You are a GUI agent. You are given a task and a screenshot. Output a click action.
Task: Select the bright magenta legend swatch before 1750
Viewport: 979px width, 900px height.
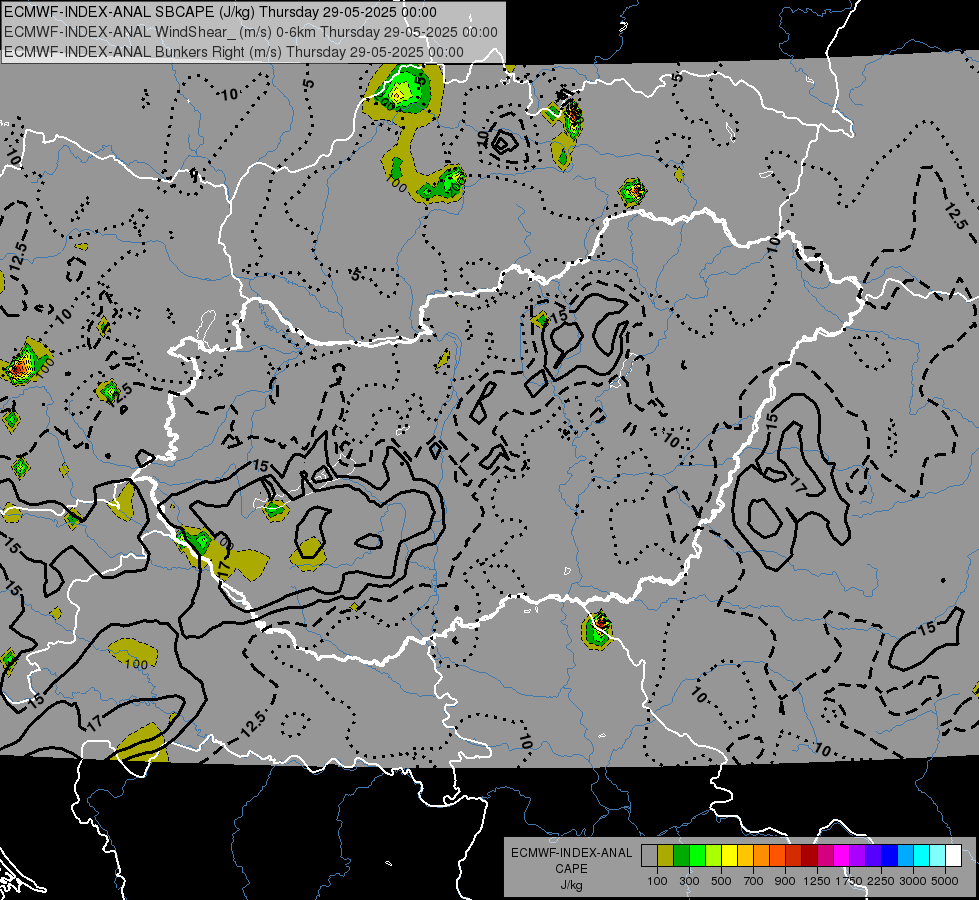point(842,856)
